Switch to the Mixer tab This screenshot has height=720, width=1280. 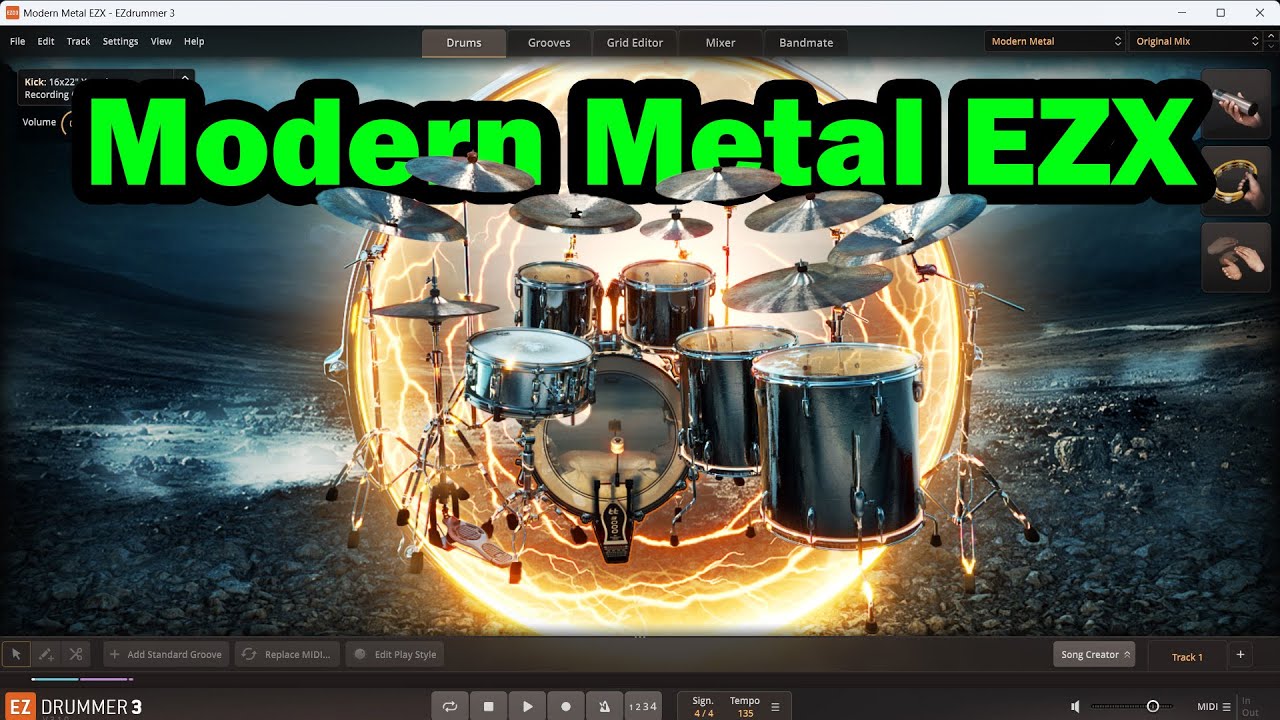pyautogui.click(x=720, y=43)
